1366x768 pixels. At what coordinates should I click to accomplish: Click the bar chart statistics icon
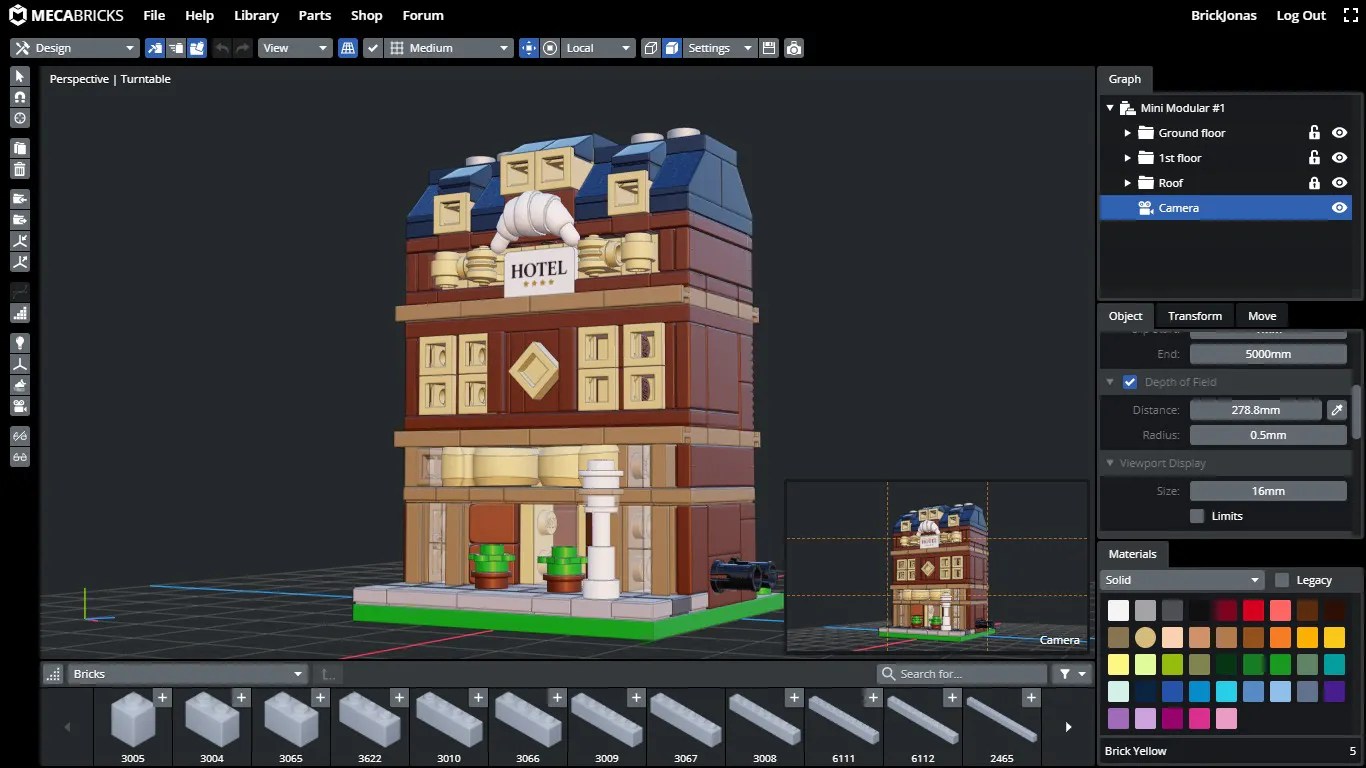pyautogui.click(x=19, y=313)
